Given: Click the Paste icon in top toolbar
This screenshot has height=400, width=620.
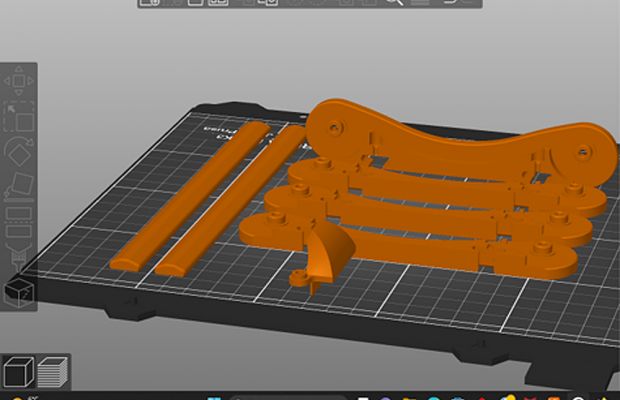Looking at the screenshot, I should [268, 3].
